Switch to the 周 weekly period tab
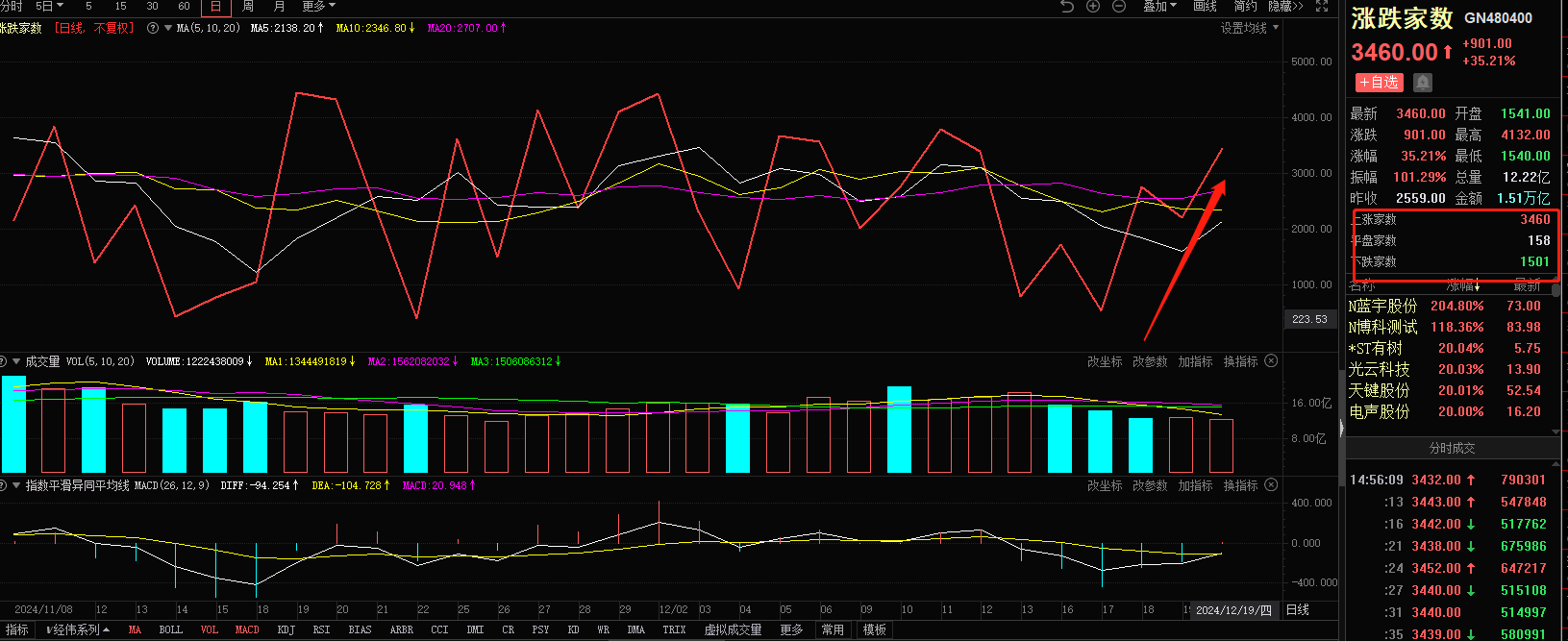 coord(247,6)
